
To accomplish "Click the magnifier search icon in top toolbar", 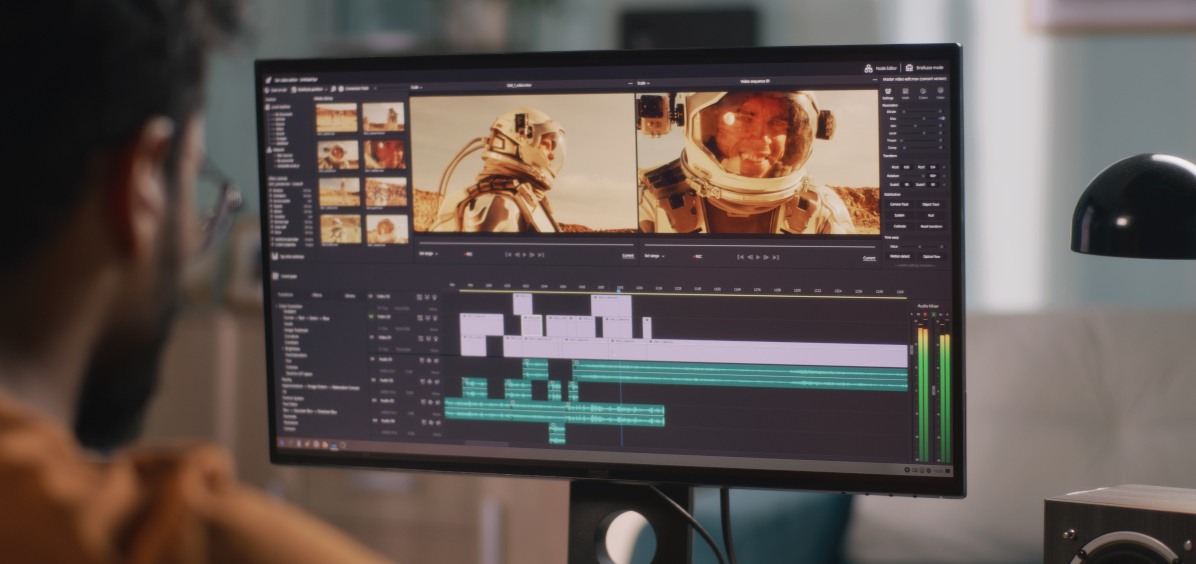I will (x=333, y=89).
